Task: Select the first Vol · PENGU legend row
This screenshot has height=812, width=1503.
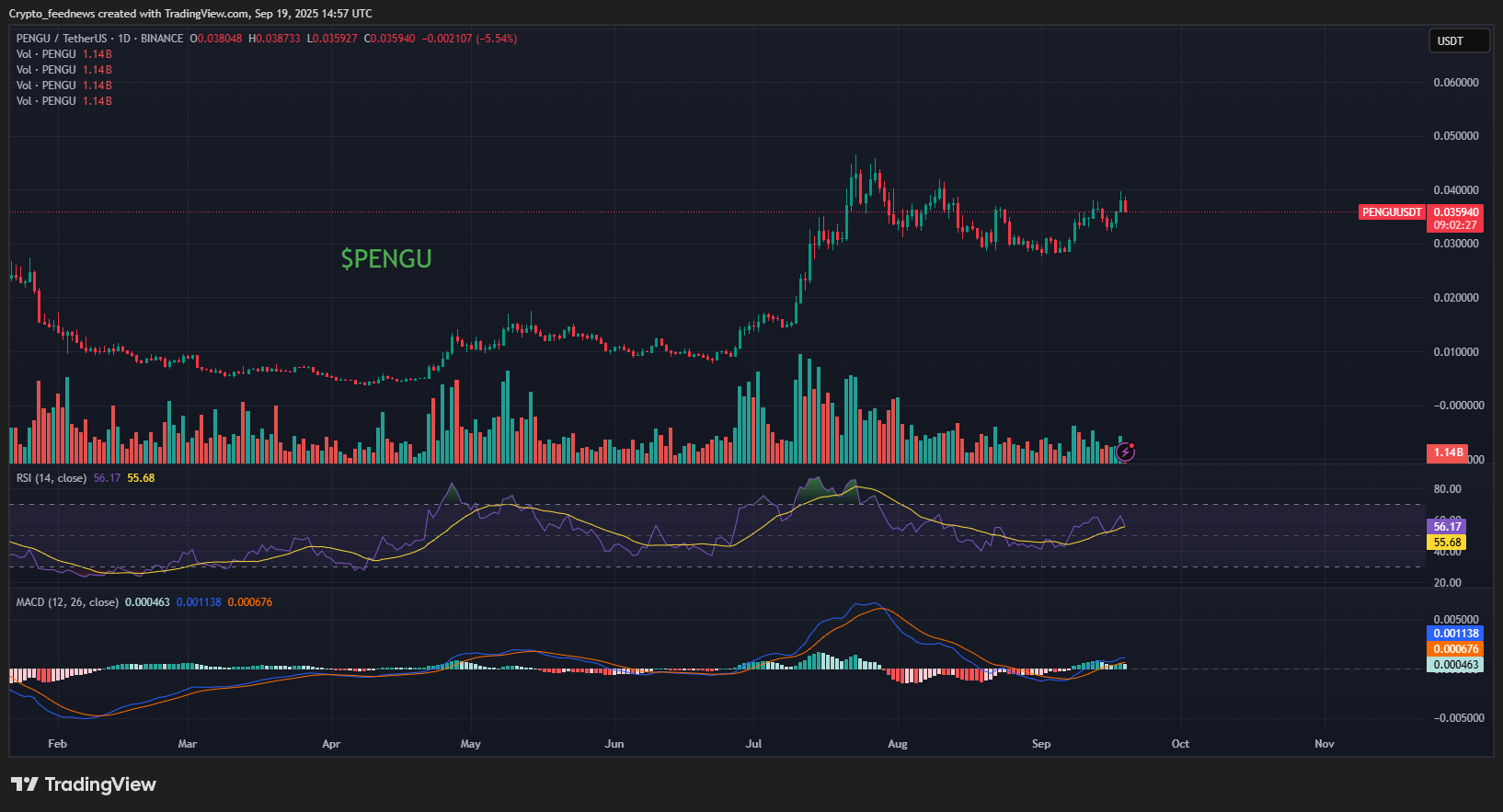Action: [x=46, y=54]
